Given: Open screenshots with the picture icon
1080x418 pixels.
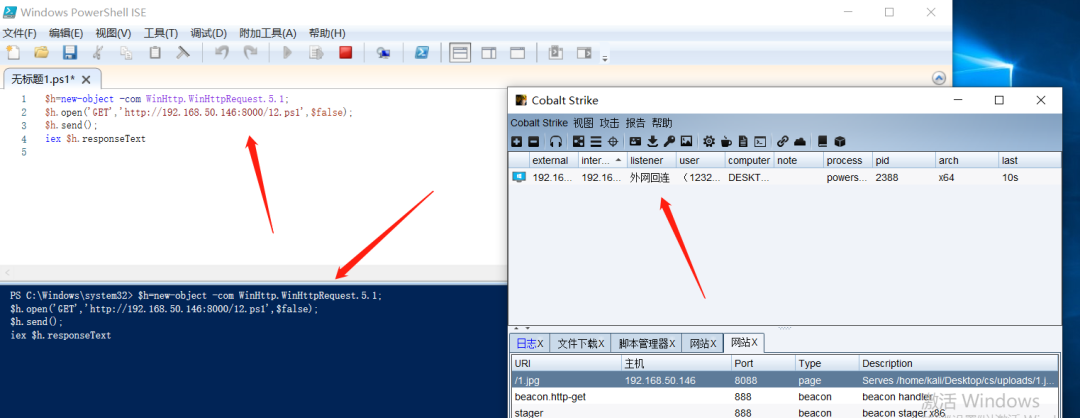Looking at the screenshot, I should click(686, 141).
